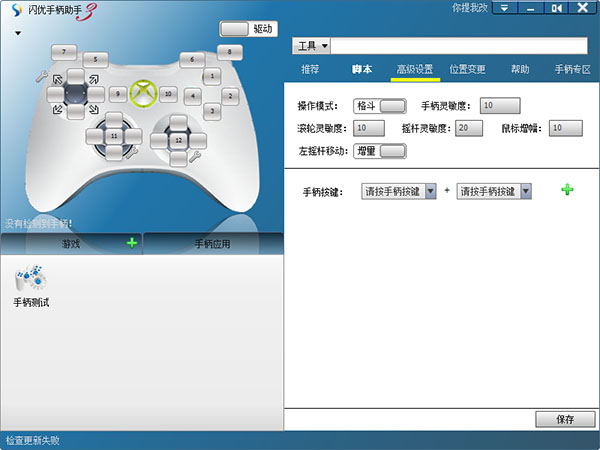This screenshot has width=600, height=450.
Task: Select D-pad up-left diagonal arrow
Action: pyautogui.click(x=57, y=79)
